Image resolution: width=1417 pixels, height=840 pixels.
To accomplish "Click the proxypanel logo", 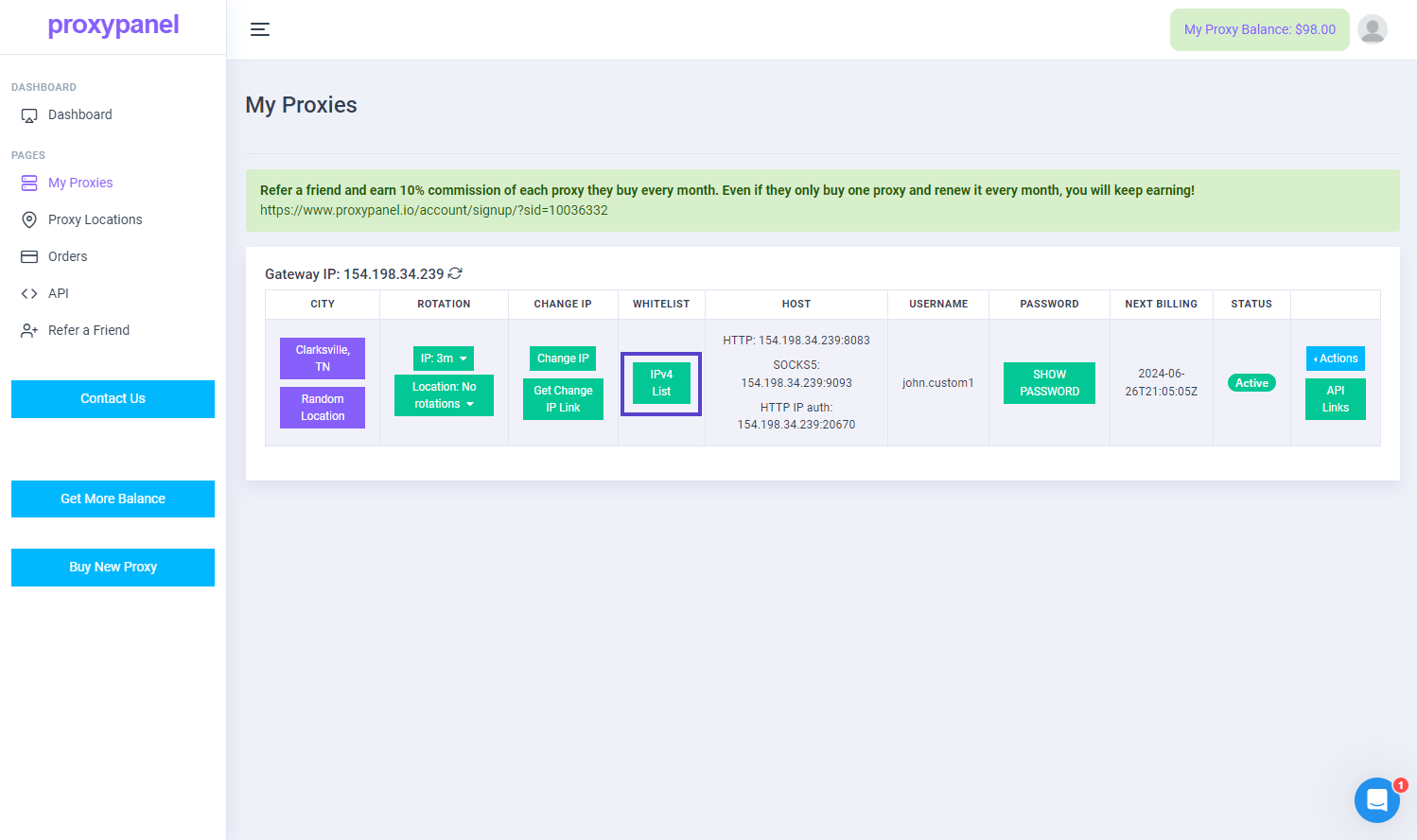I will 113,26.
